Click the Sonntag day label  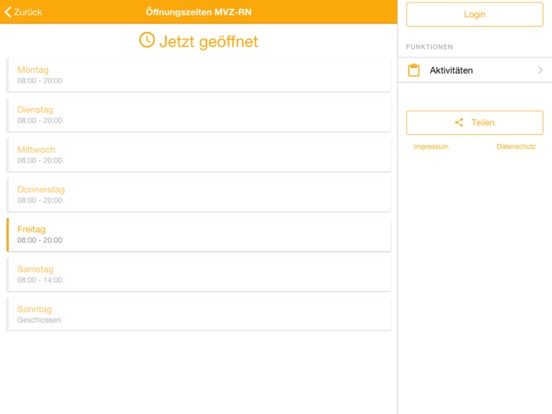coord(34,309)
